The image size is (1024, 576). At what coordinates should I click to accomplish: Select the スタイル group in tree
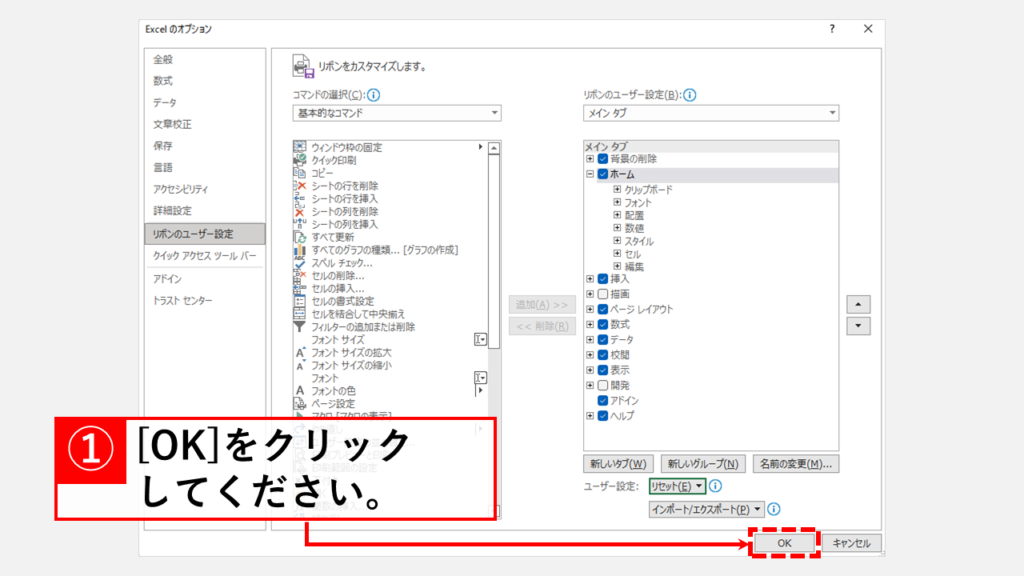[x=639, y=241]
